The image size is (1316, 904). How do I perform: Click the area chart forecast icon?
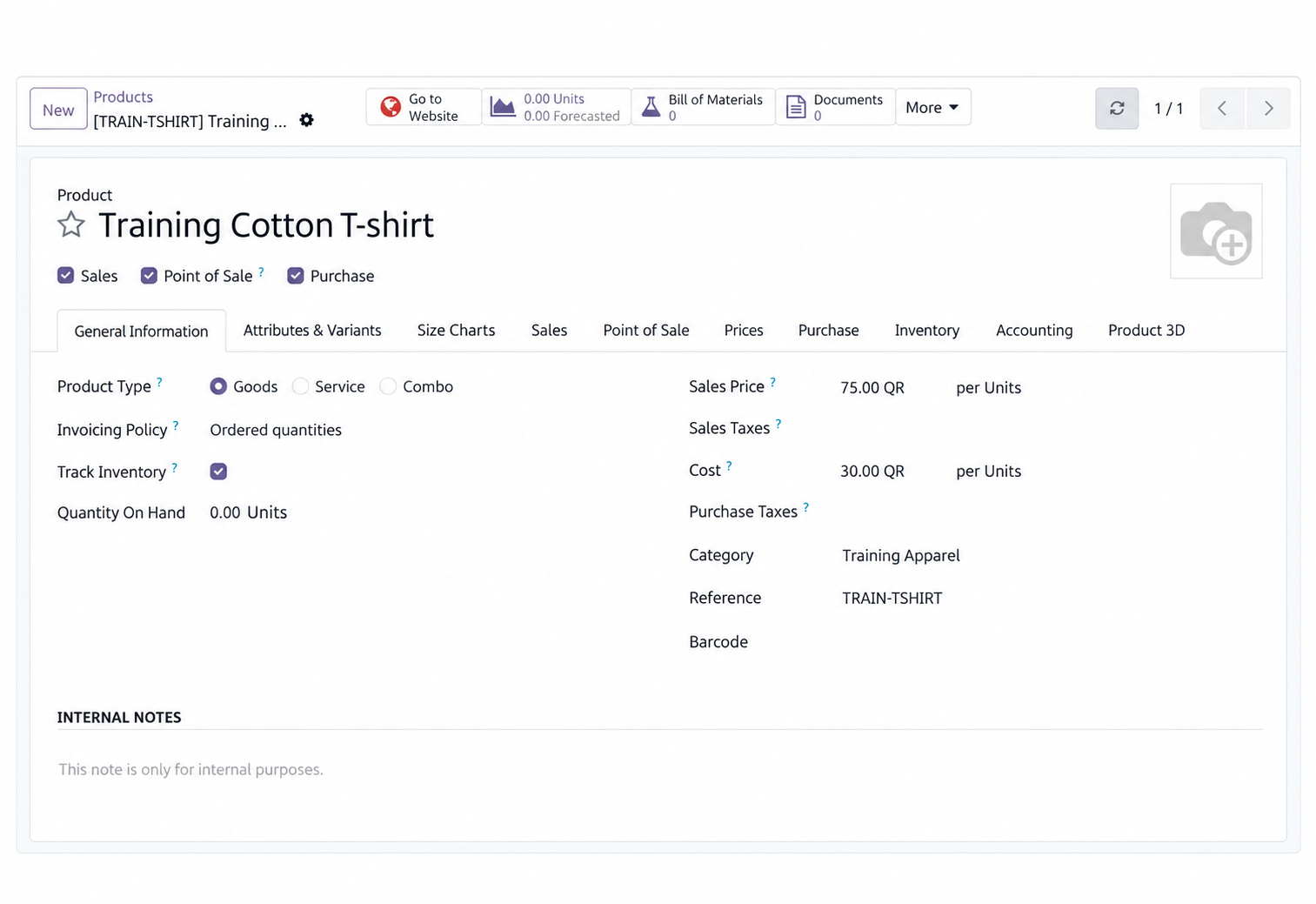click(x=503, y=107)
